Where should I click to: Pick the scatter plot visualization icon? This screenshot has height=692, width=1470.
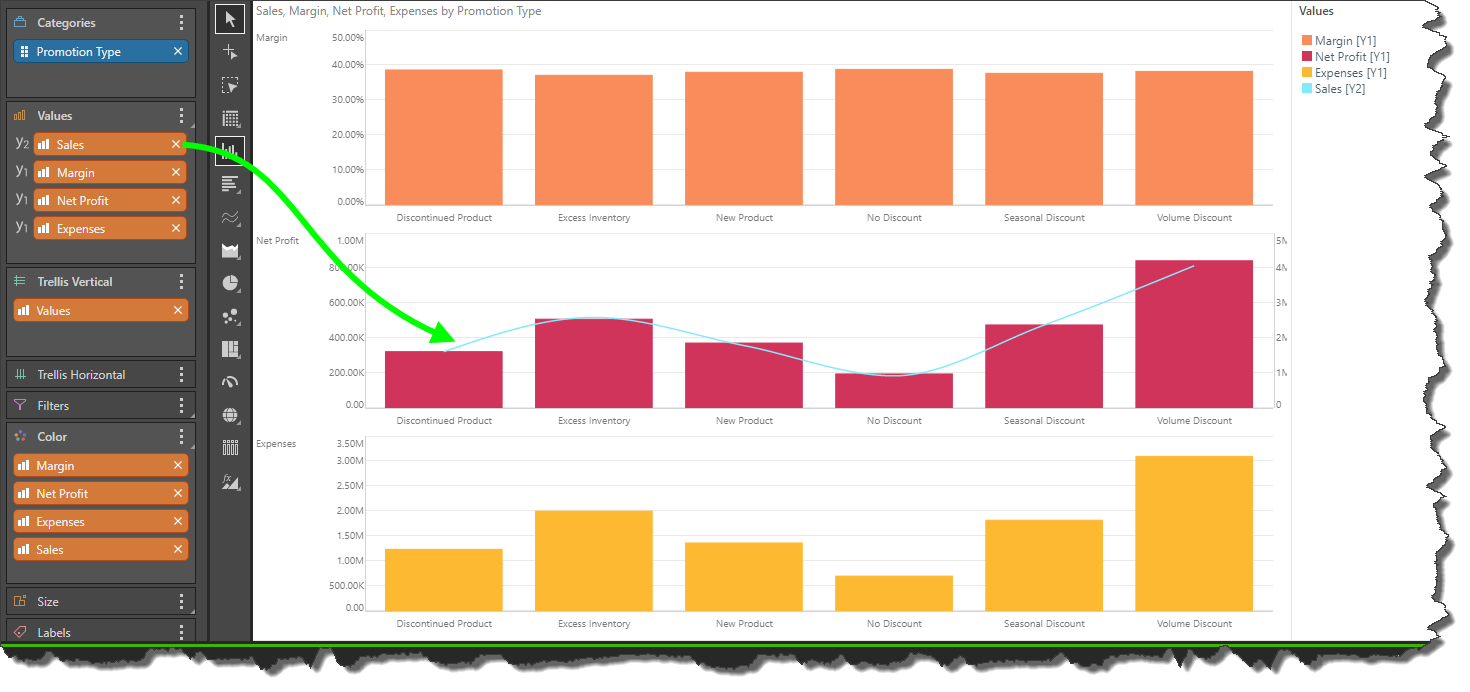click(x=230, y=316)
